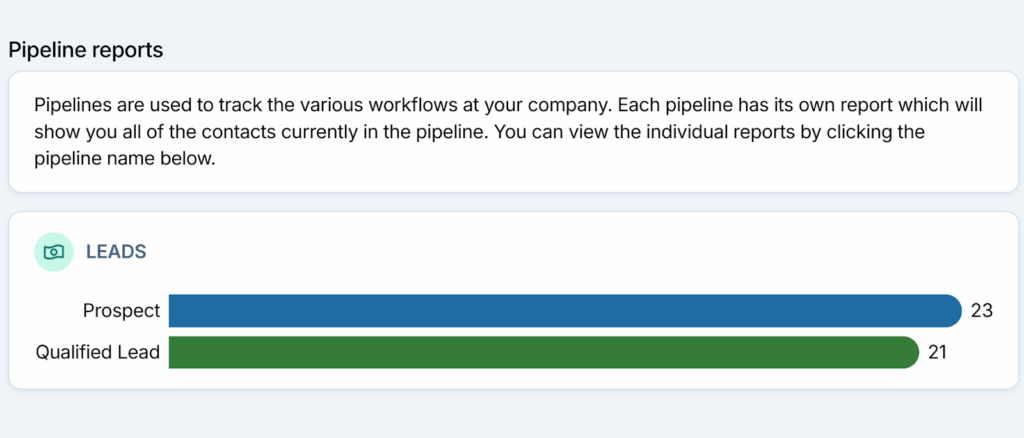Click the Qualified Lead count of 21
The width and height of the screenshot is (1024, 438).
pyautogui.click(x=937, y=352)
